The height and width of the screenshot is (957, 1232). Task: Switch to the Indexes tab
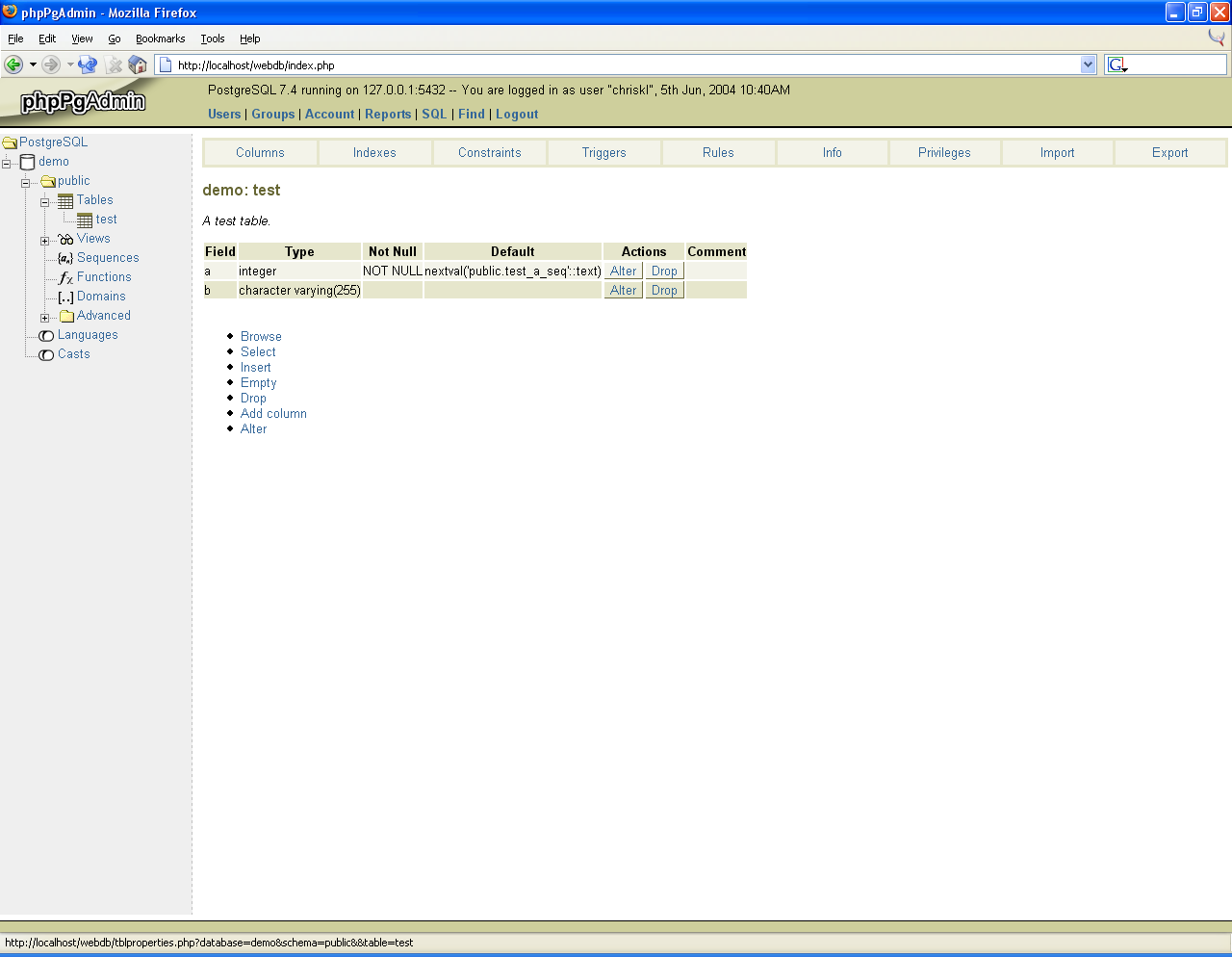374,152
